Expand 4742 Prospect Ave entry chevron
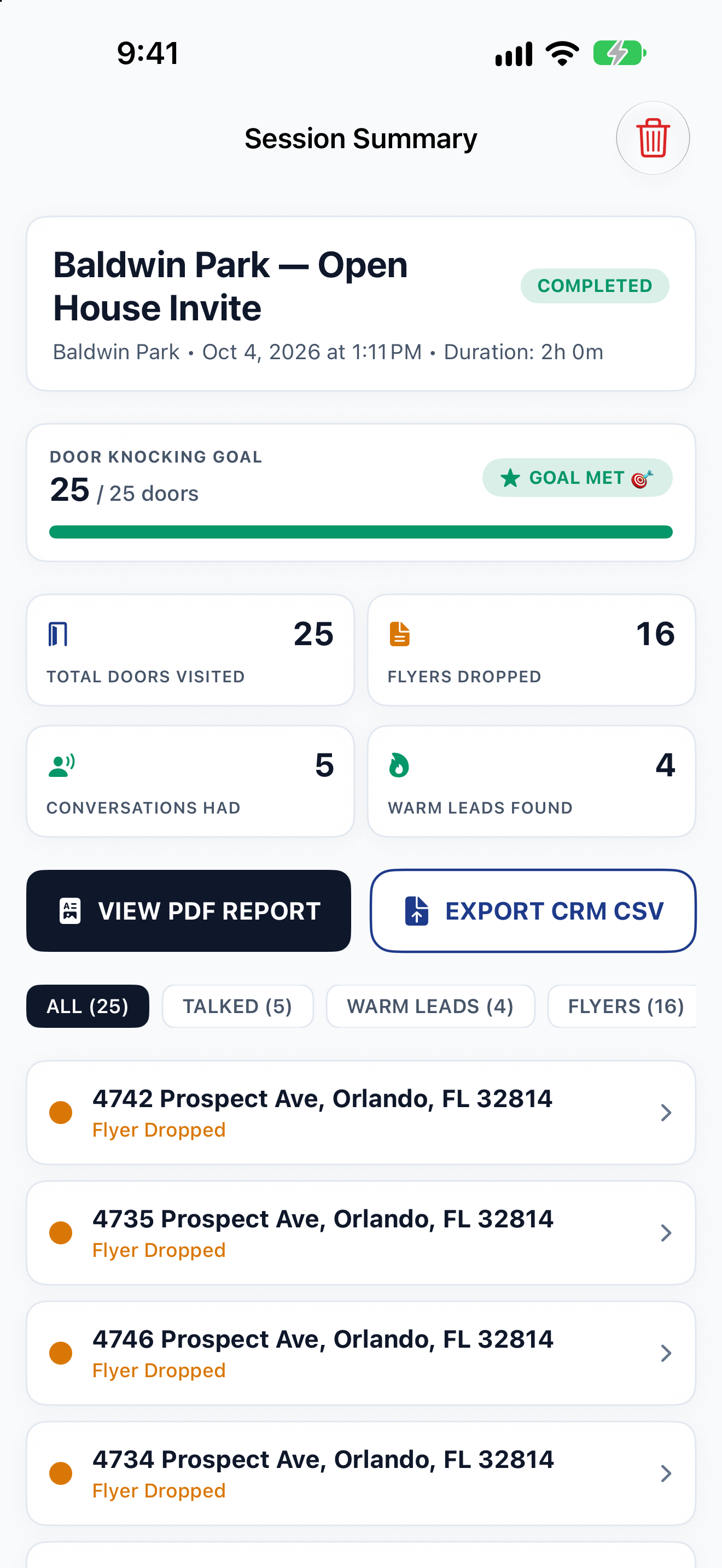The width and height of the screenshot is (722, 1568). (666, 1113)
